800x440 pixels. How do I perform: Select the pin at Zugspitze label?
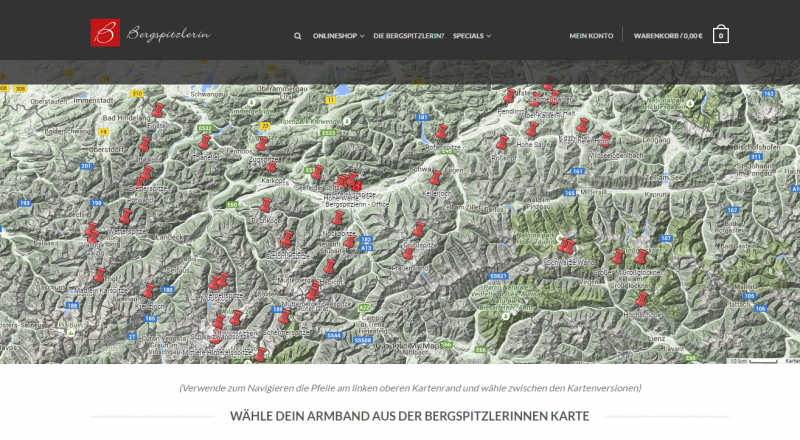[262, 143]
